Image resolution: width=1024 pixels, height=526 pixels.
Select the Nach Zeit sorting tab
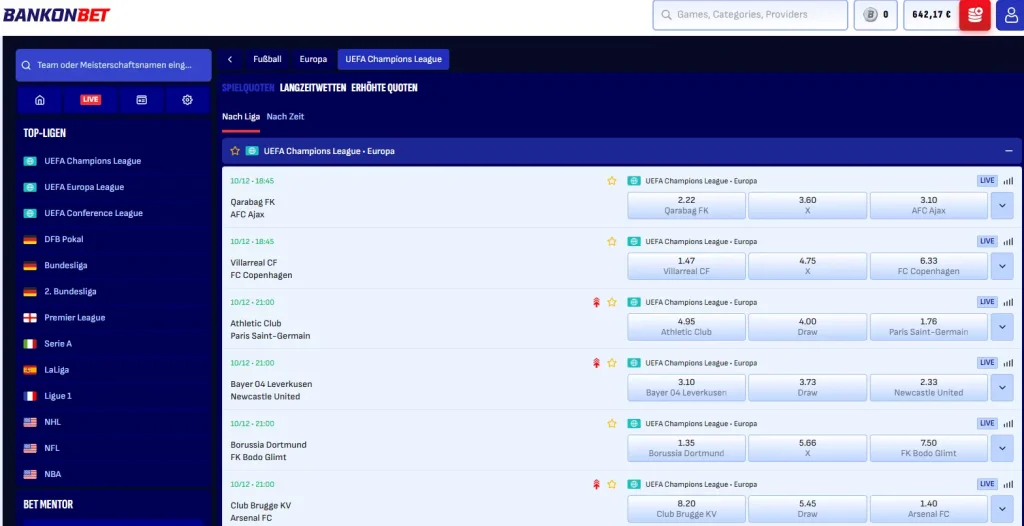click(x=285, y=117)
